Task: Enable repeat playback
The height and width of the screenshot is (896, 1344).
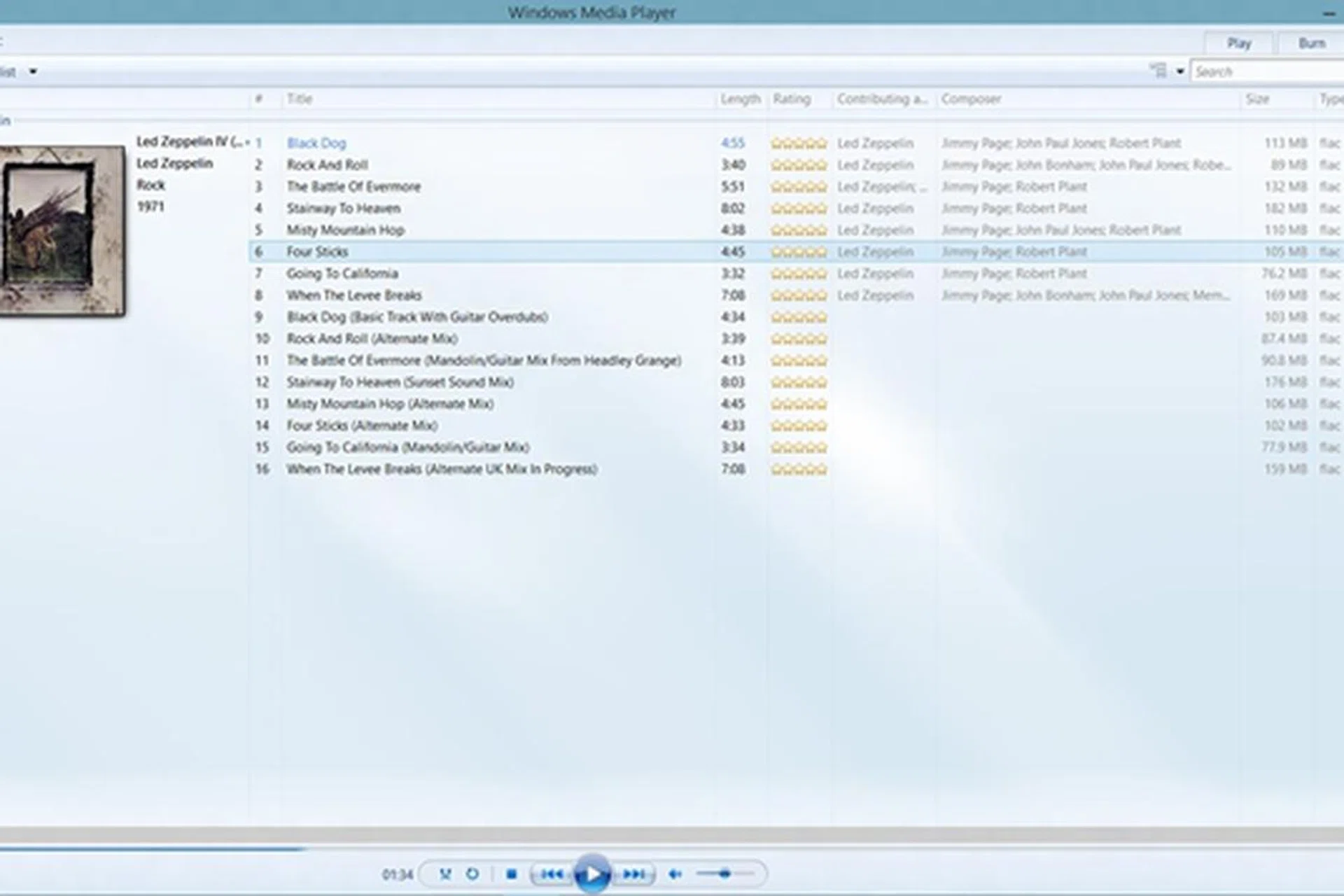Action: [x=474, y=874]
